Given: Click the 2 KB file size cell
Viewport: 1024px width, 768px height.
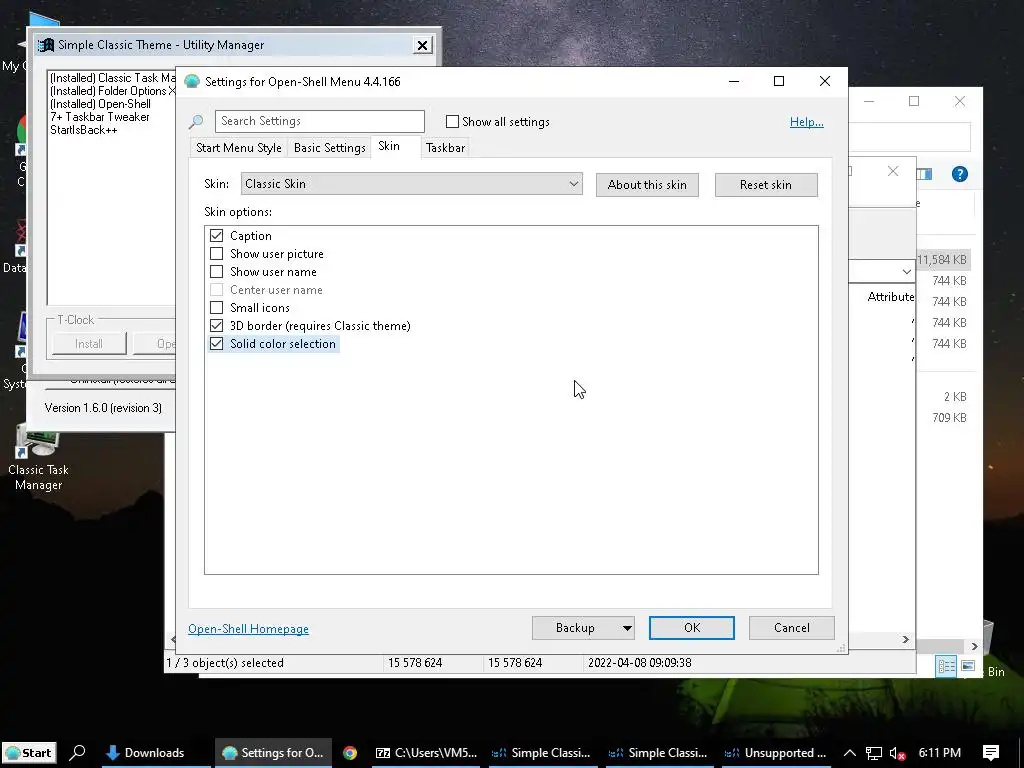Looking at the screenshot, I should (x=955, y=397).
